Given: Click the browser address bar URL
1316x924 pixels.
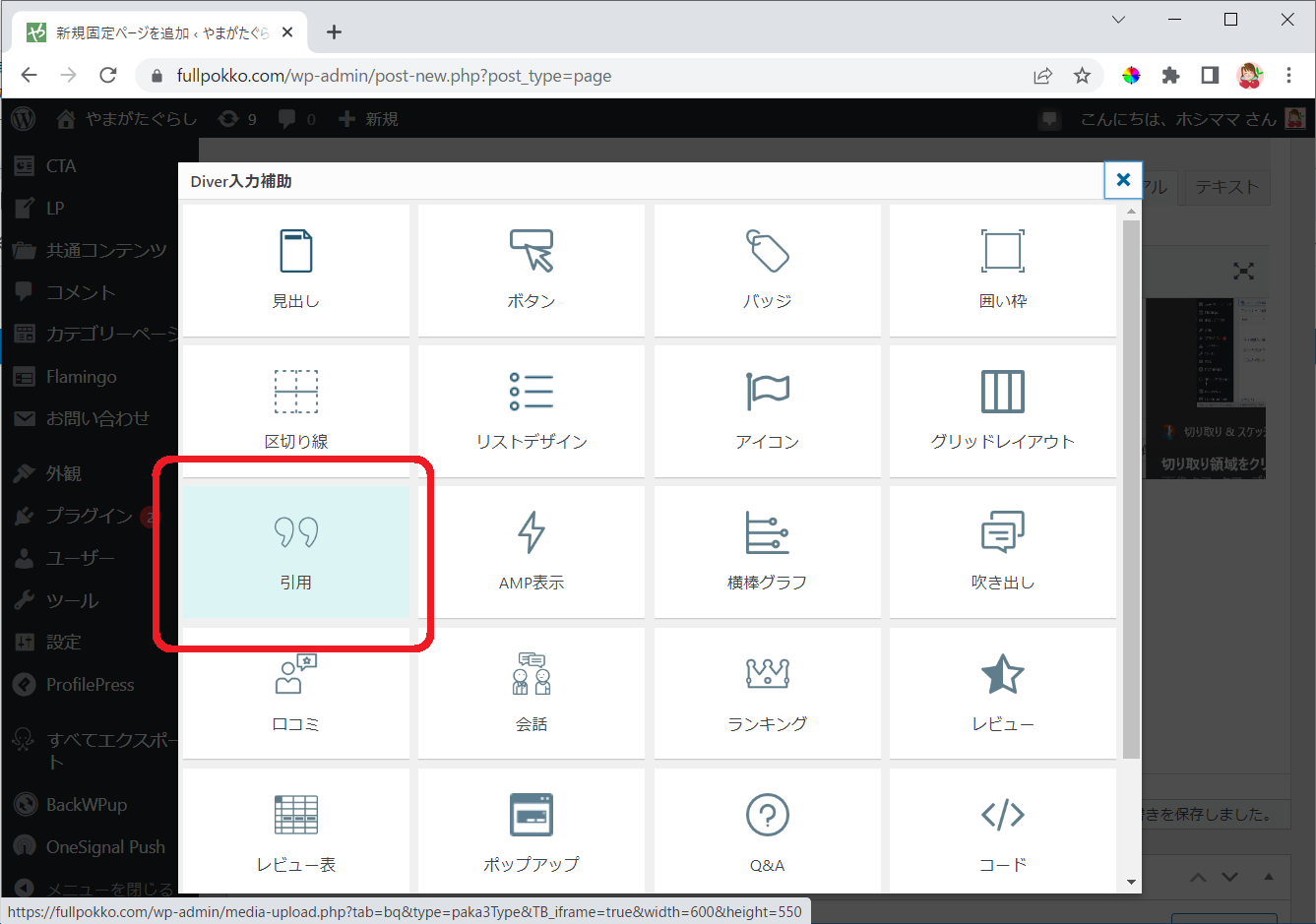Looking at the screenshot, I should coord(394,76).
